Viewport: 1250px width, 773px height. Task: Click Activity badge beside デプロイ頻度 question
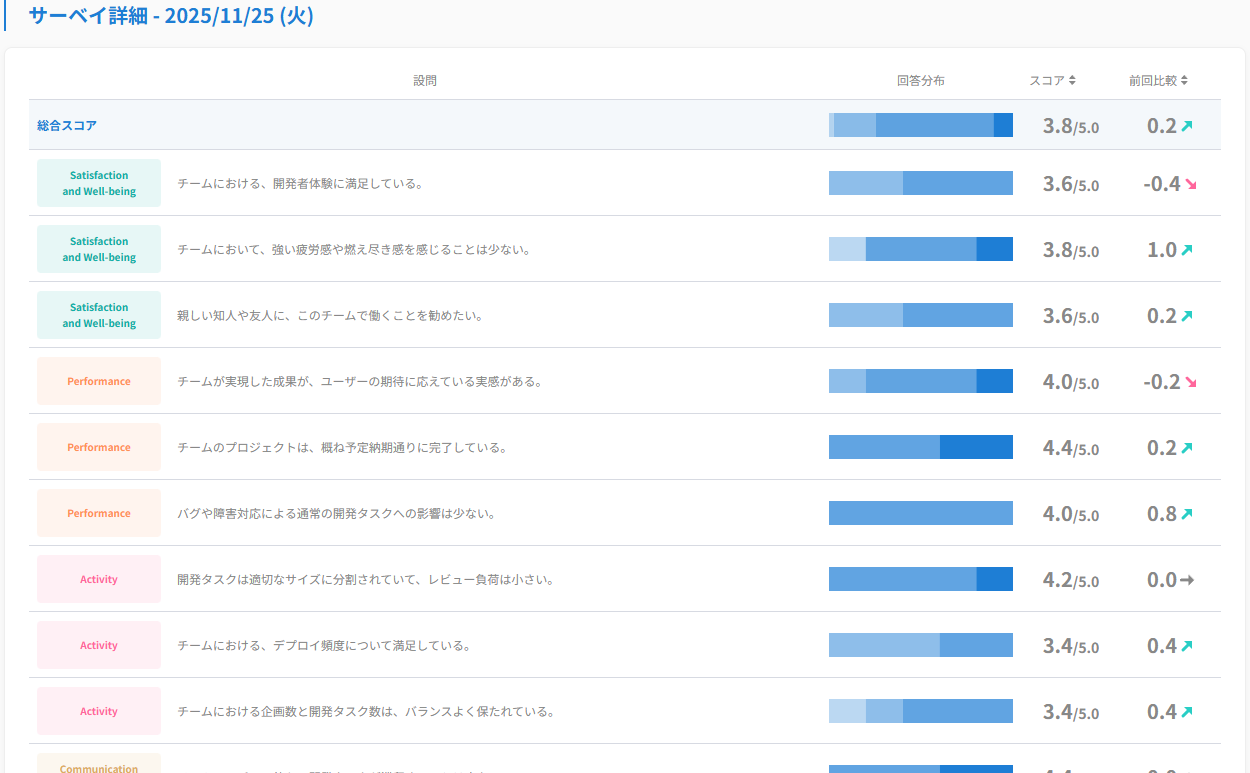pyautogui.click(x=99, y=645)
